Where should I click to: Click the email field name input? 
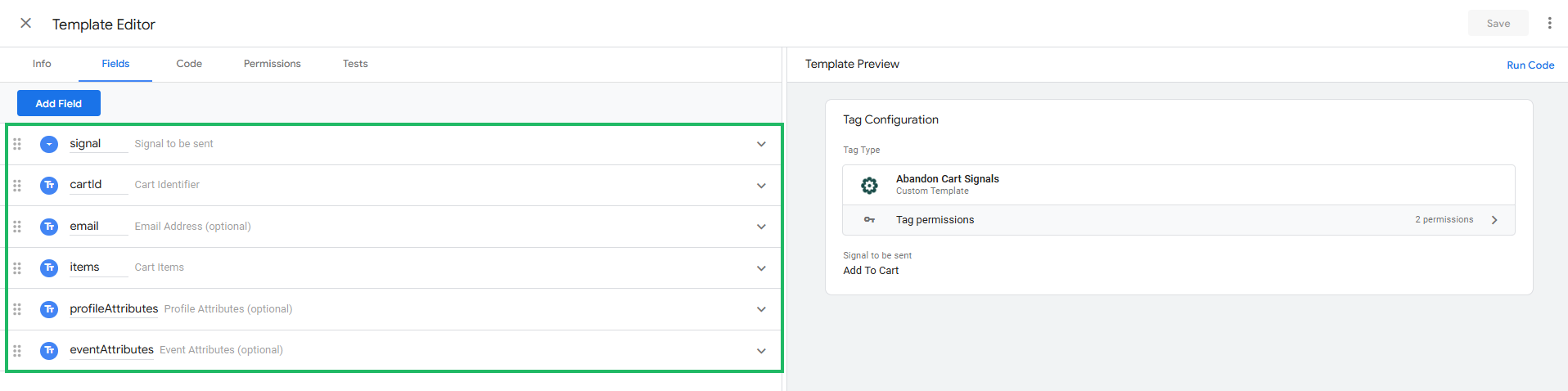97,227
